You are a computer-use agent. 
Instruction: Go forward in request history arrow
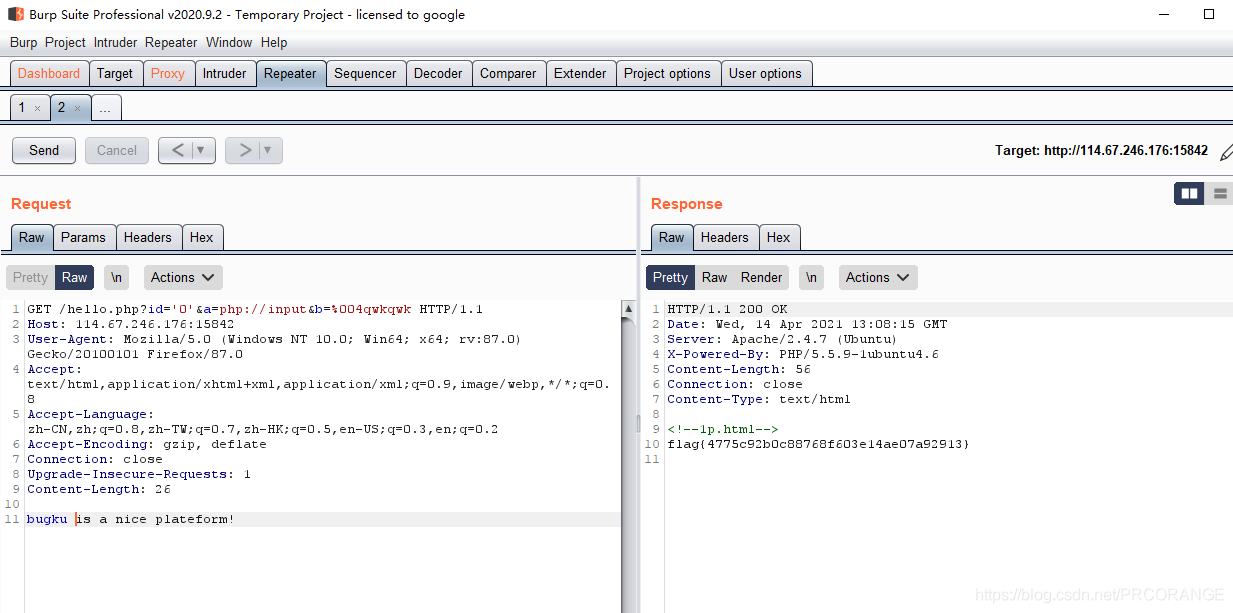244,150
